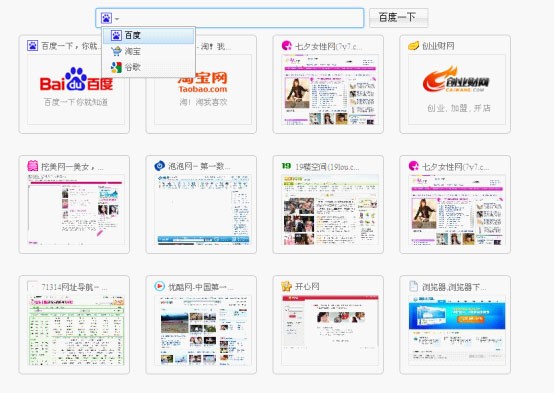554x393 pixels.
Task: Open the 优酷网 video page thumbnail
Action: point(203,330)
